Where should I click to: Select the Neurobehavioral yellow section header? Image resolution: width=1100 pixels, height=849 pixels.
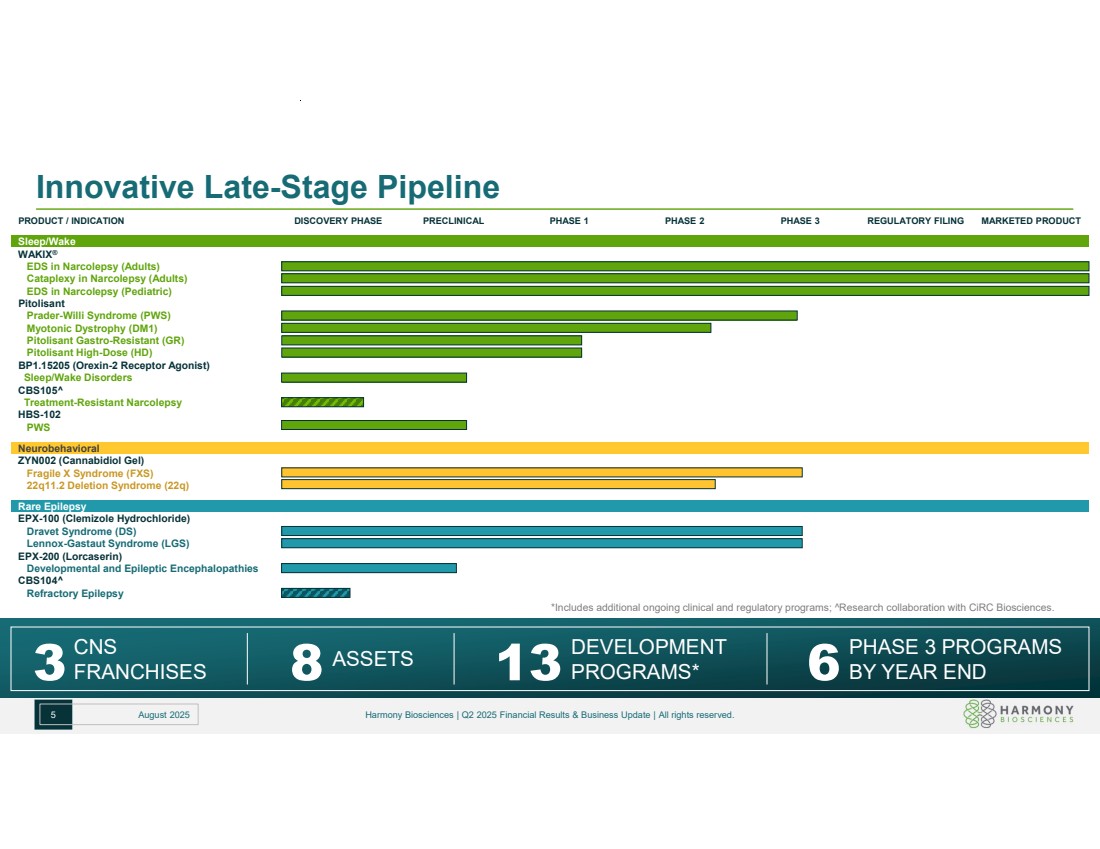(549, 448)
